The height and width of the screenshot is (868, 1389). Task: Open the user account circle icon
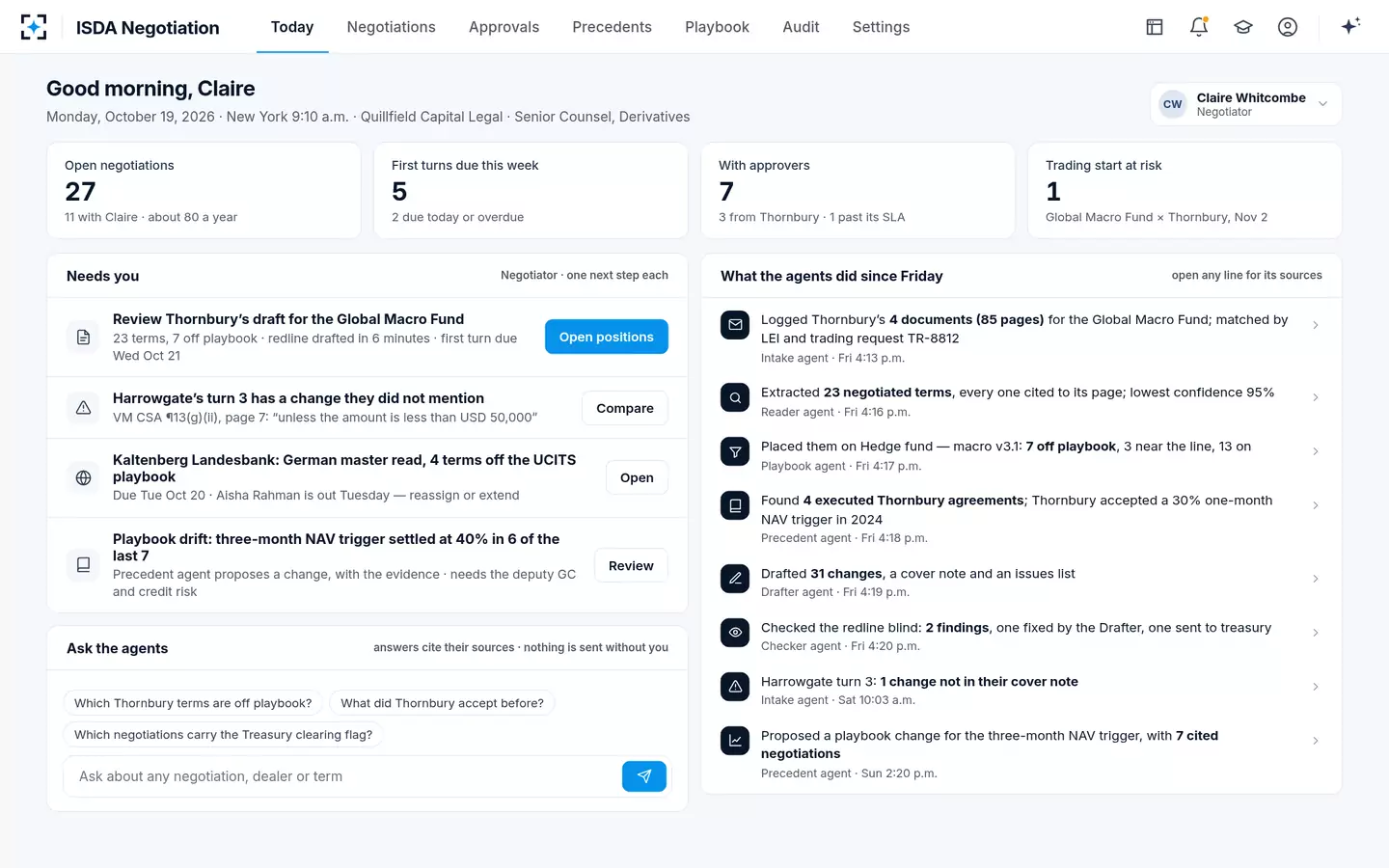click(1288, 27)
